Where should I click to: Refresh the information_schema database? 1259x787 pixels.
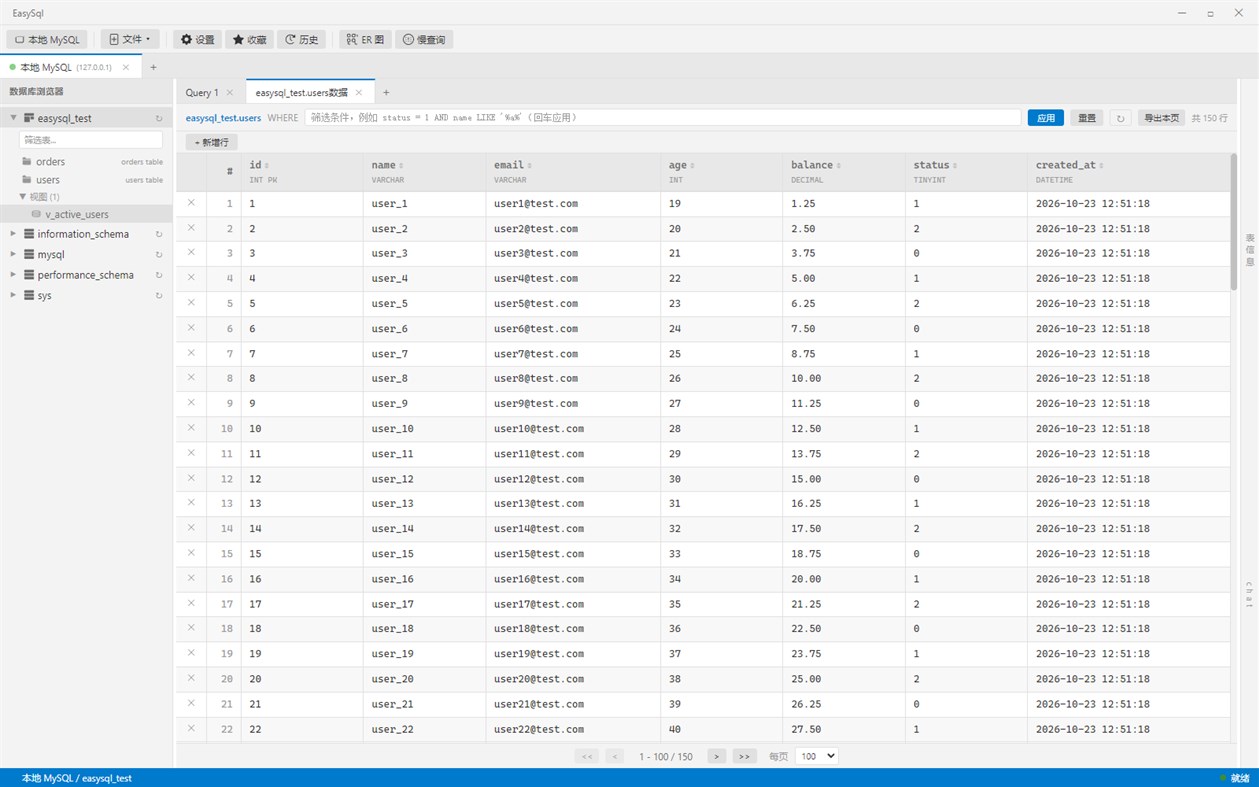pos(159,234)
